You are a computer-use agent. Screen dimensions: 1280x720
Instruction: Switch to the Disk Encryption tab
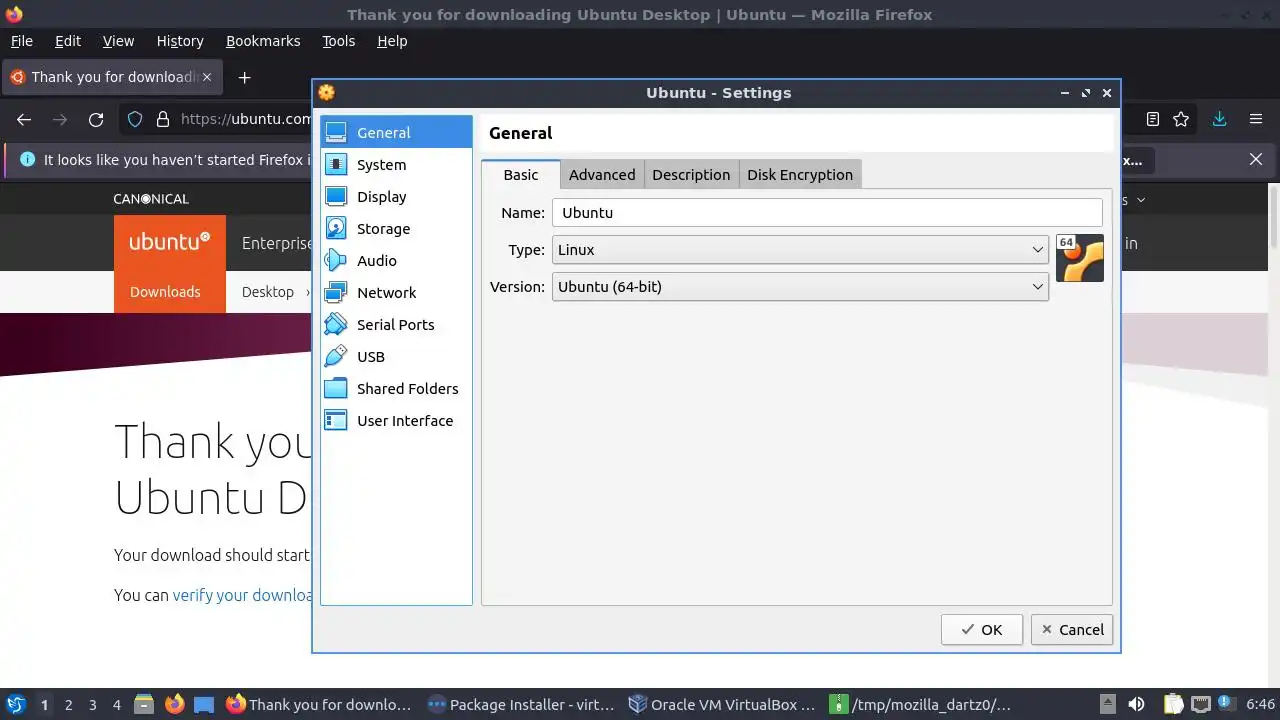[x=800, y=174]
